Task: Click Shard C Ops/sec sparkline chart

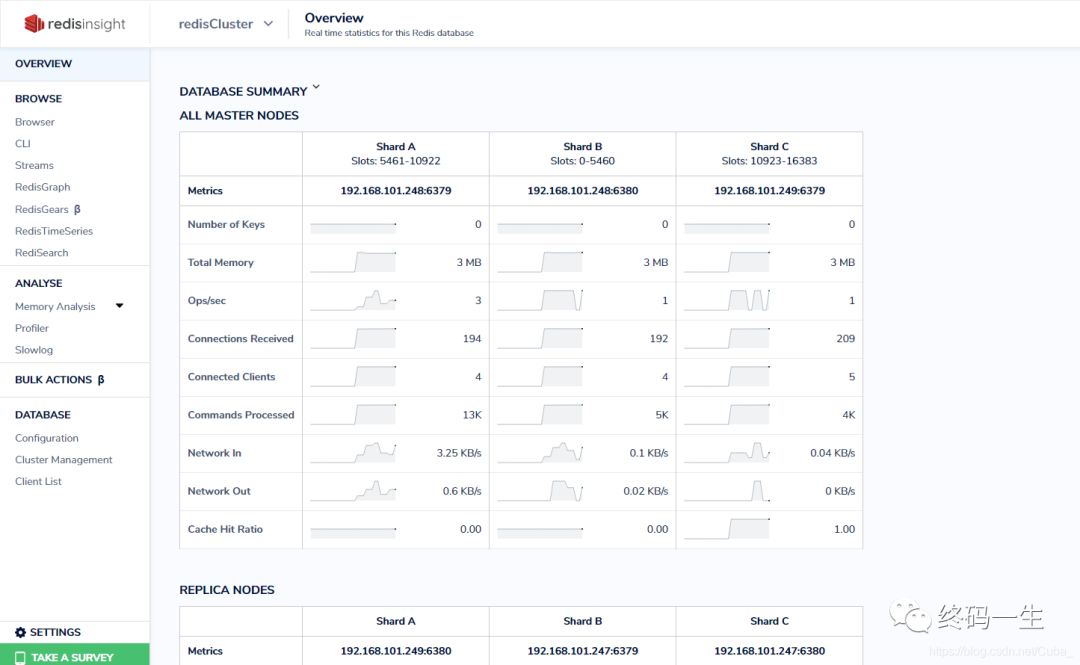Action: [727, 300]
